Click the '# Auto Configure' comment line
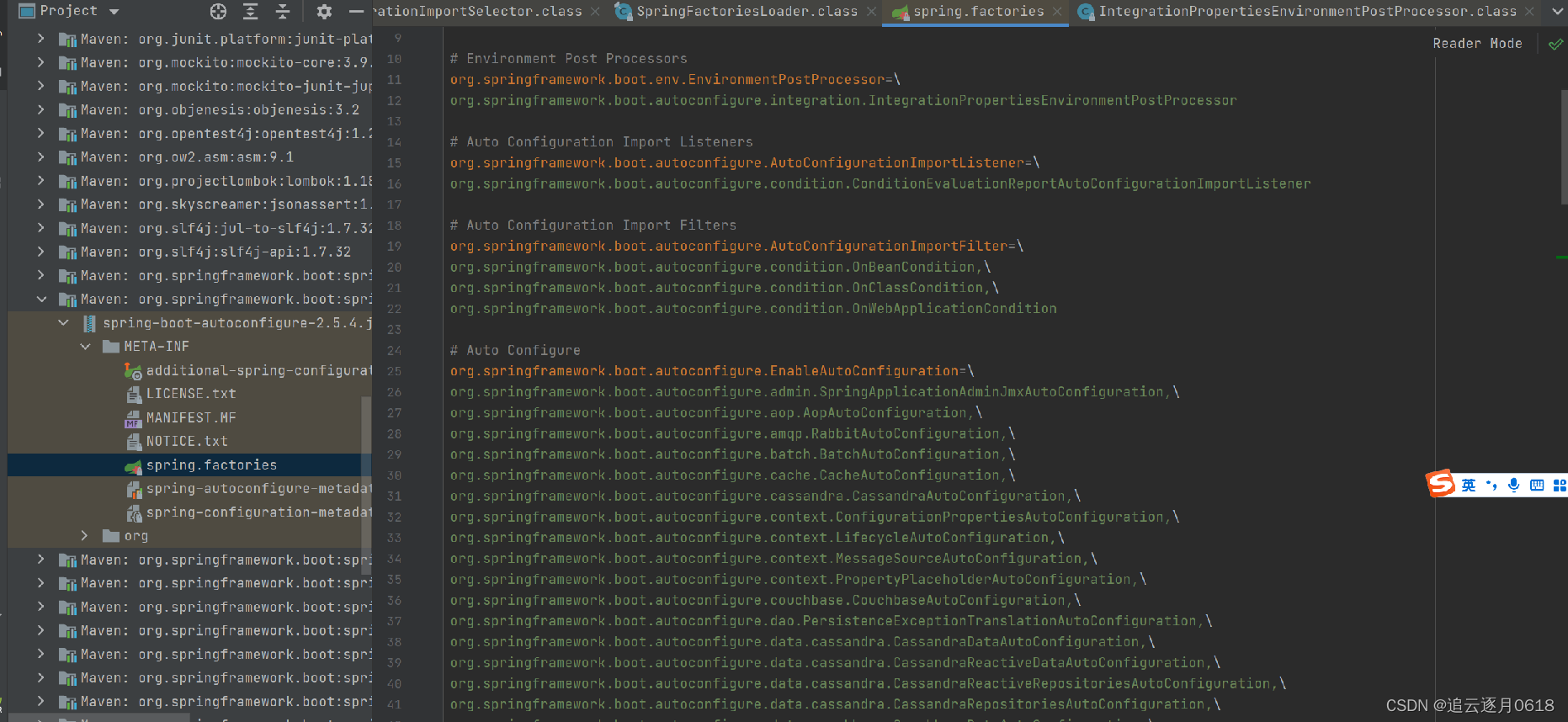 [x=515, y=350]
